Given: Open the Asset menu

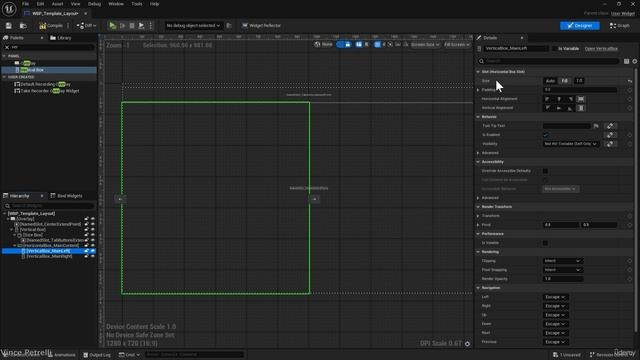Looking at the screenshot, I should pos(57,4).
